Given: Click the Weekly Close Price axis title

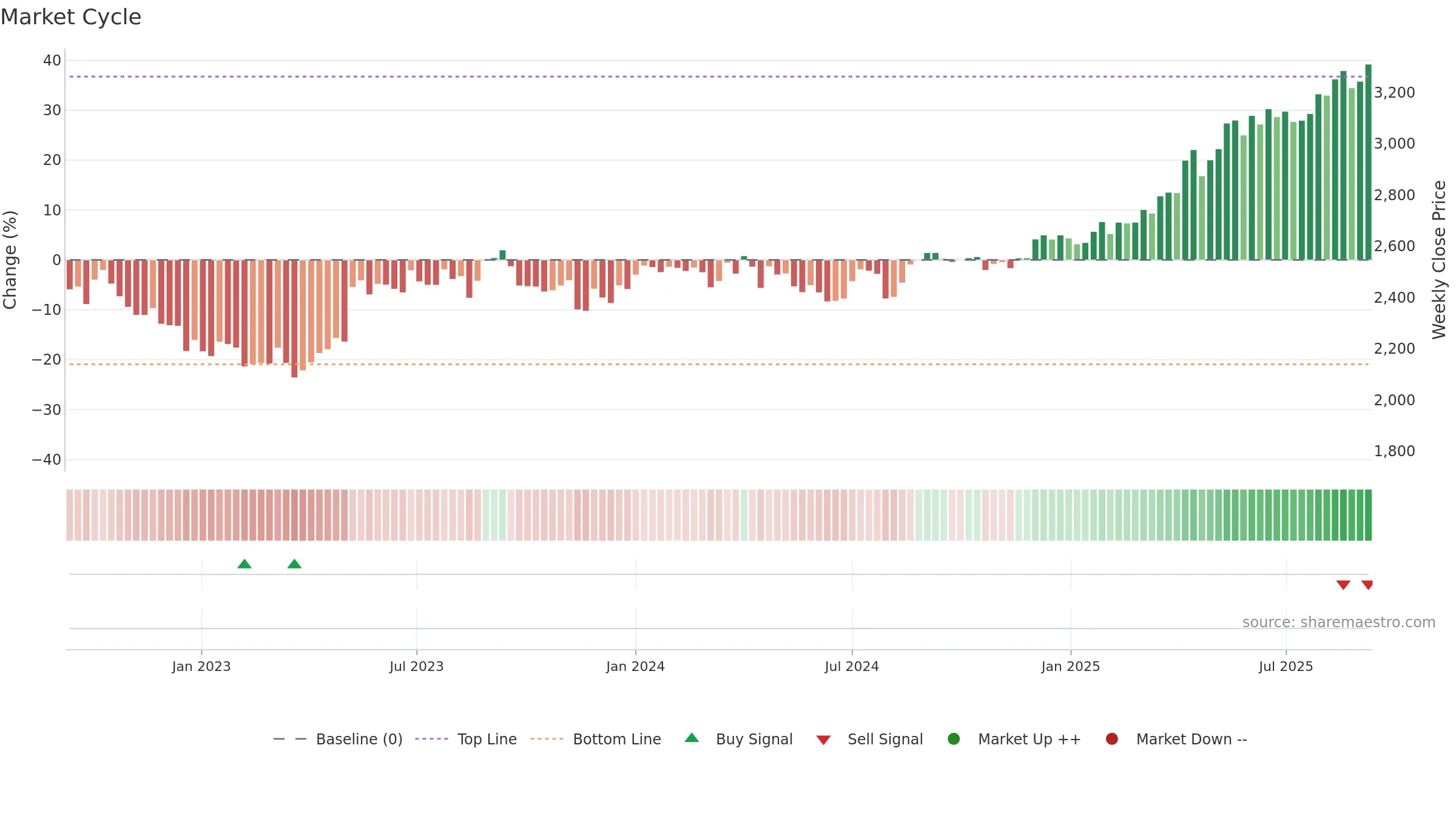Looking at the screenshot, I should [1439, 260].
